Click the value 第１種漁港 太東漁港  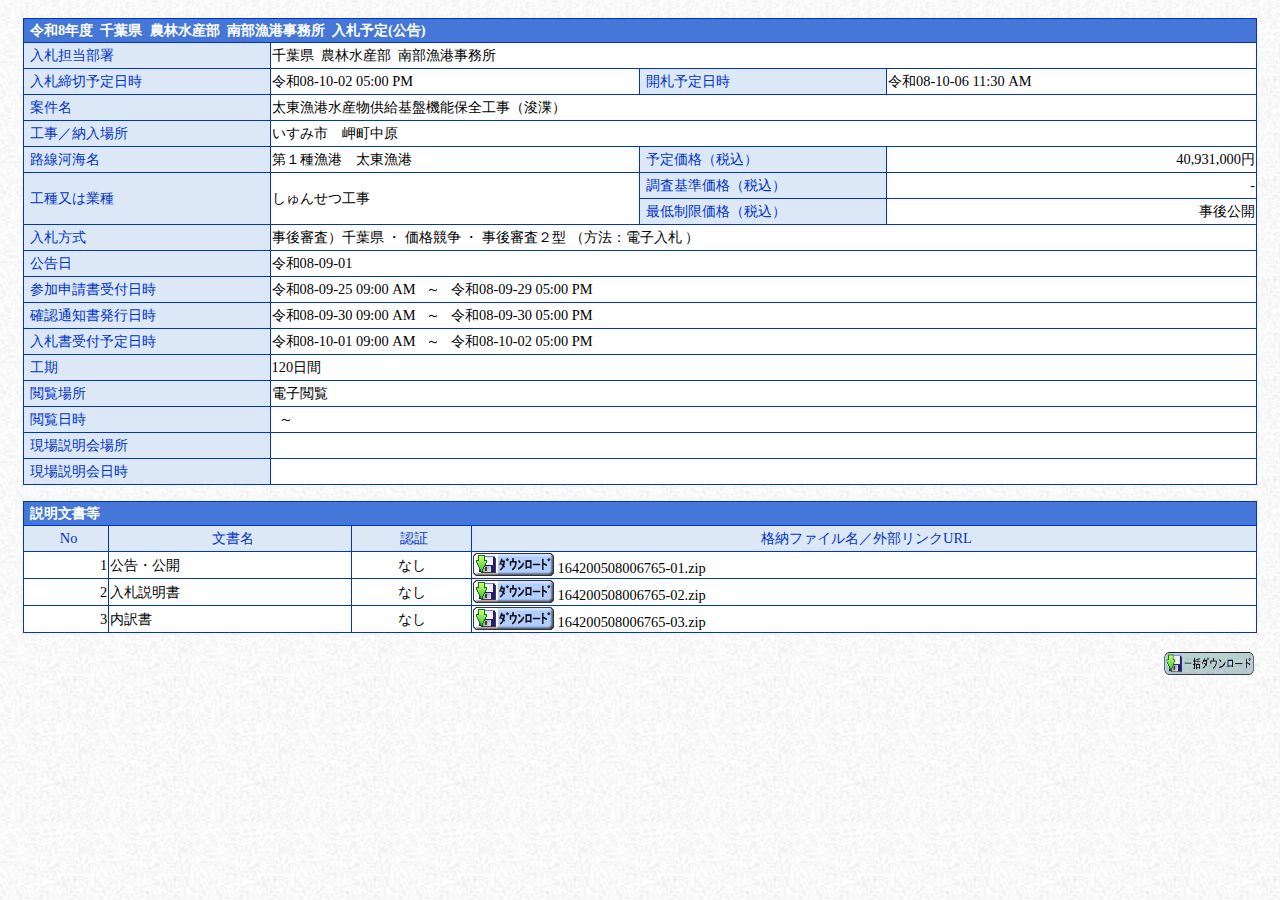(x=342, y=159)
